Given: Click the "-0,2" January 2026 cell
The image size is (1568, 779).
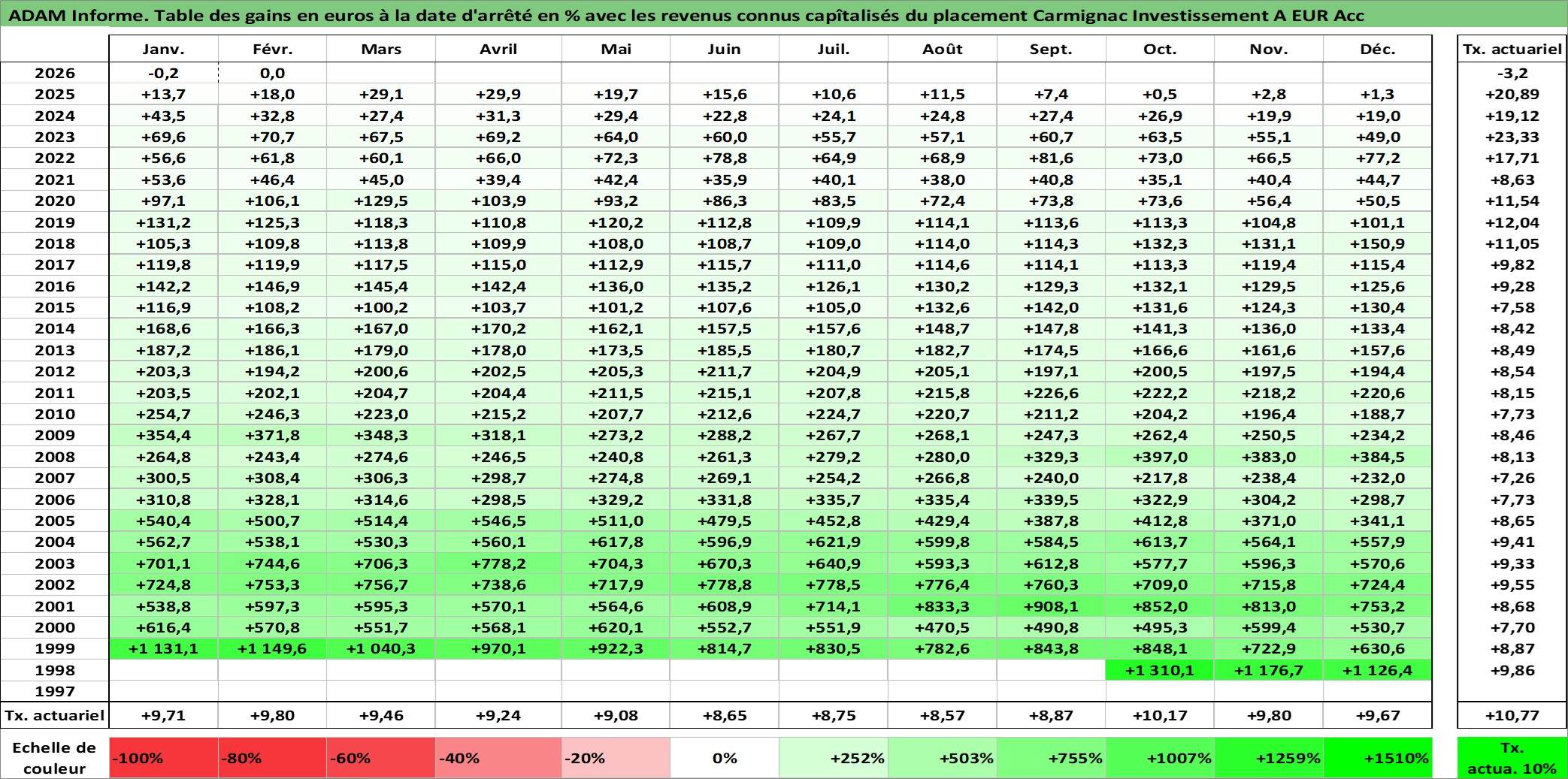Looking at the screenshot, I should (164, 73).
